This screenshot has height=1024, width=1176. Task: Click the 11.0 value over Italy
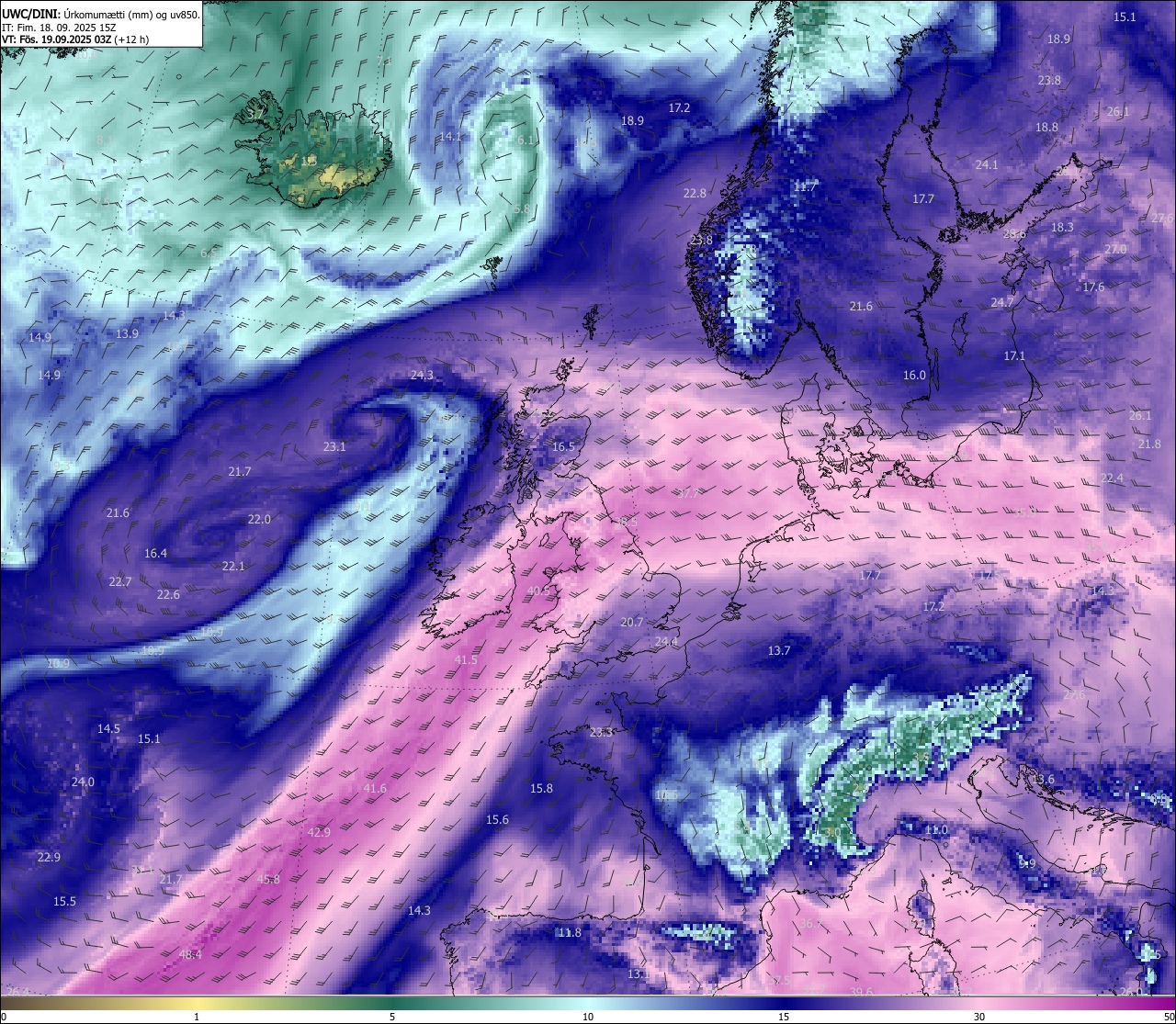click(935, 829)
